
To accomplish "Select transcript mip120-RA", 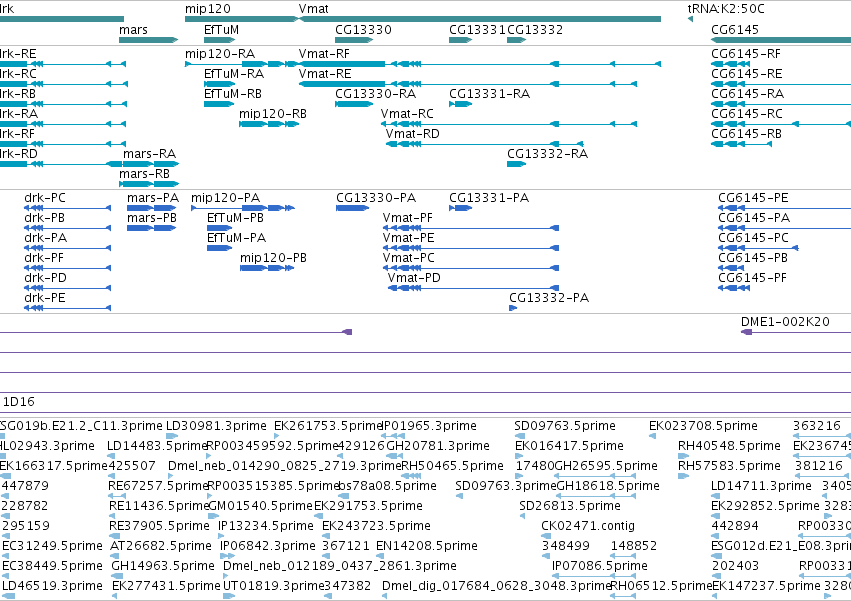I will [x=242, y=64].
